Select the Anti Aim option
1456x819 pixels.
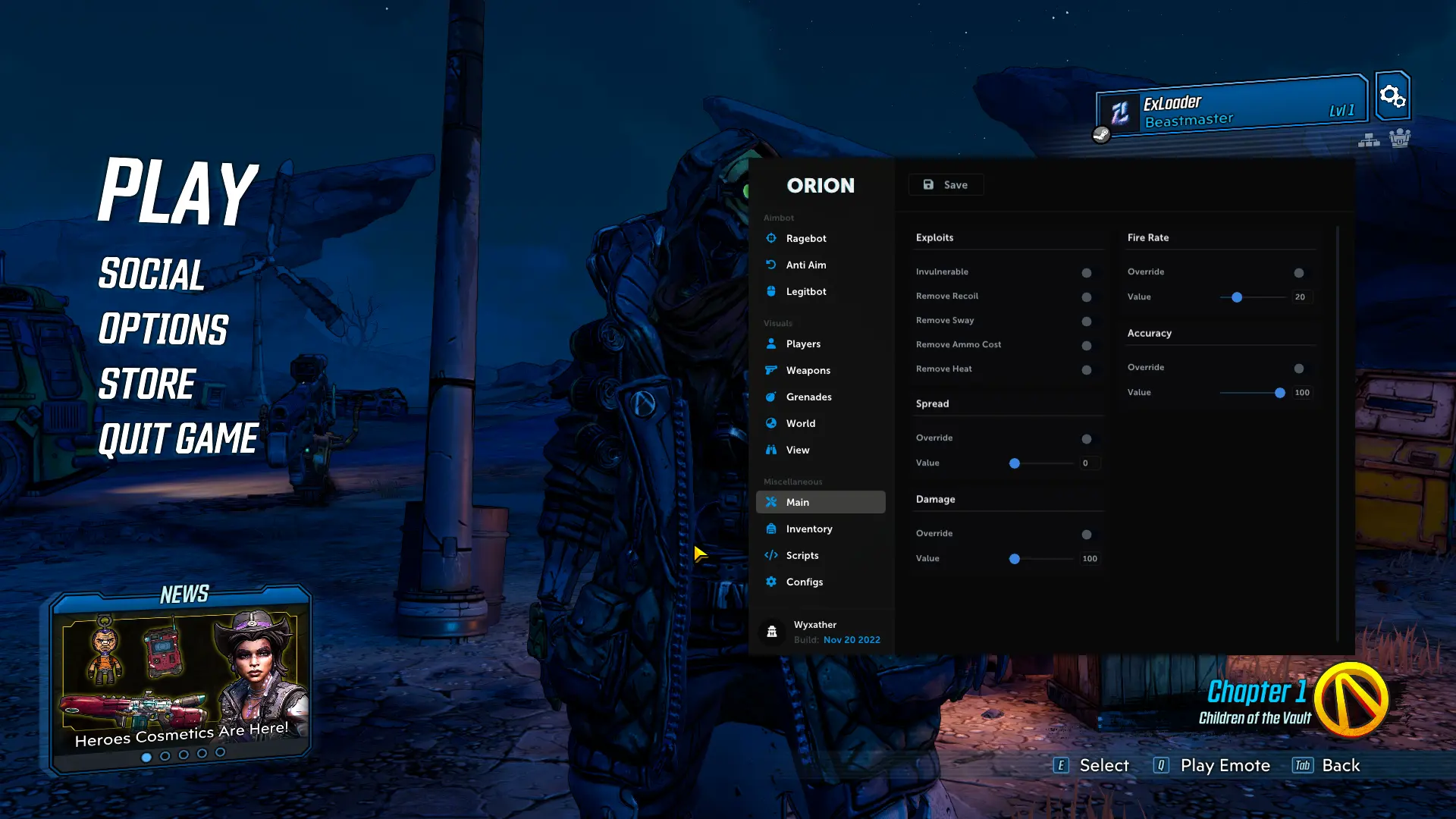806,264
